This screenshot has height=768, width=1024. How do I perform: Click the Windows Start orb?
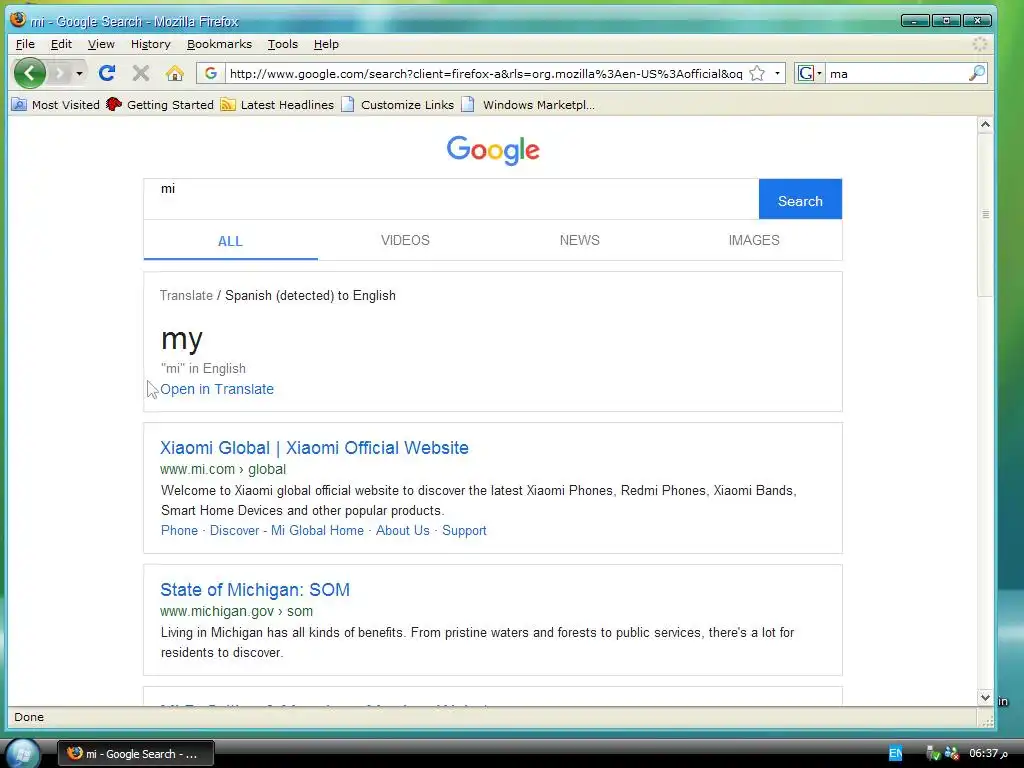click(x=22, y=753)
